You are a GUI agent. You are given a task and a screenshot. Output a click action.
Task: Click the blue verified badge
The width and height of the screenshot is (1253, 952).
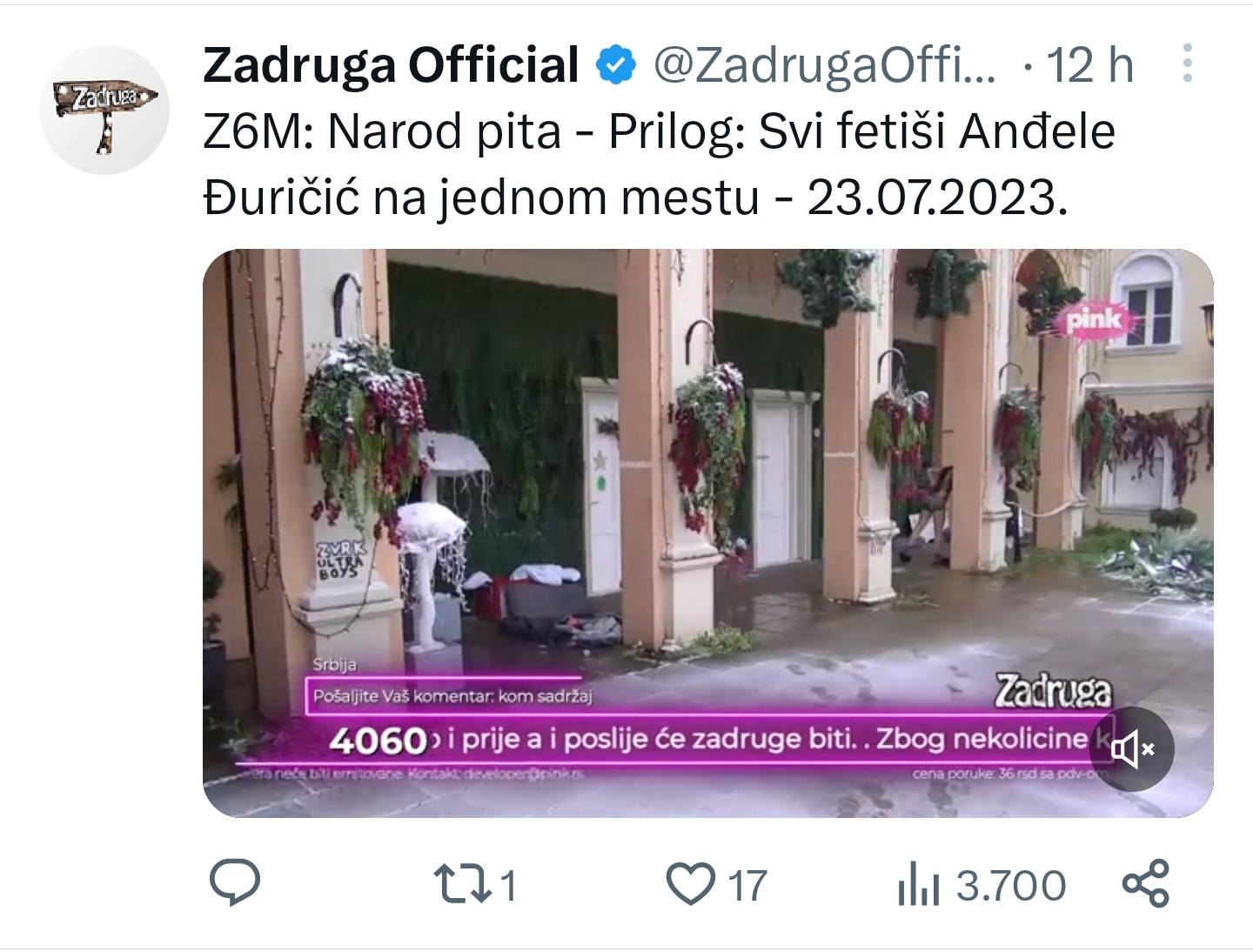pyautogui.click(x=616, y=65)
